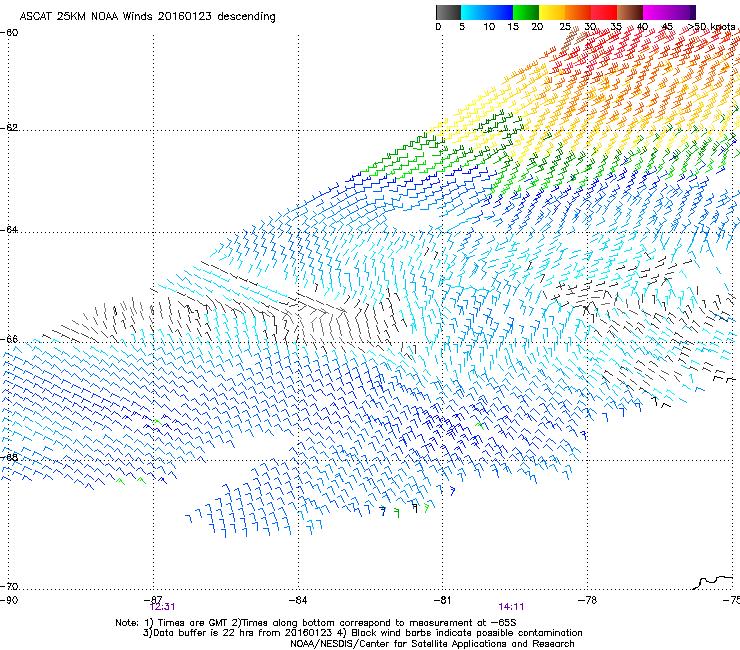
Task: Click the ASCAT 25KM NOAA Winds title
Action: coord(147,16)
